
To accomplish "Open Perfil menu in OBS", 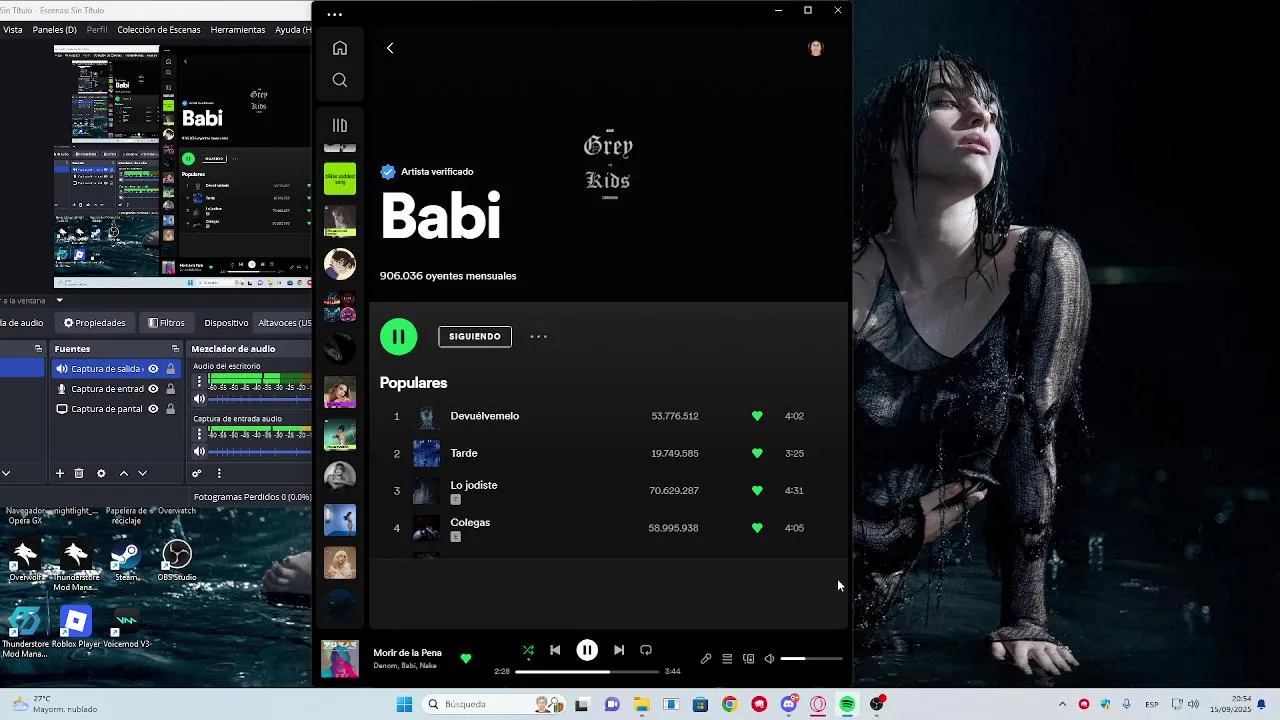I will point(97,30).
